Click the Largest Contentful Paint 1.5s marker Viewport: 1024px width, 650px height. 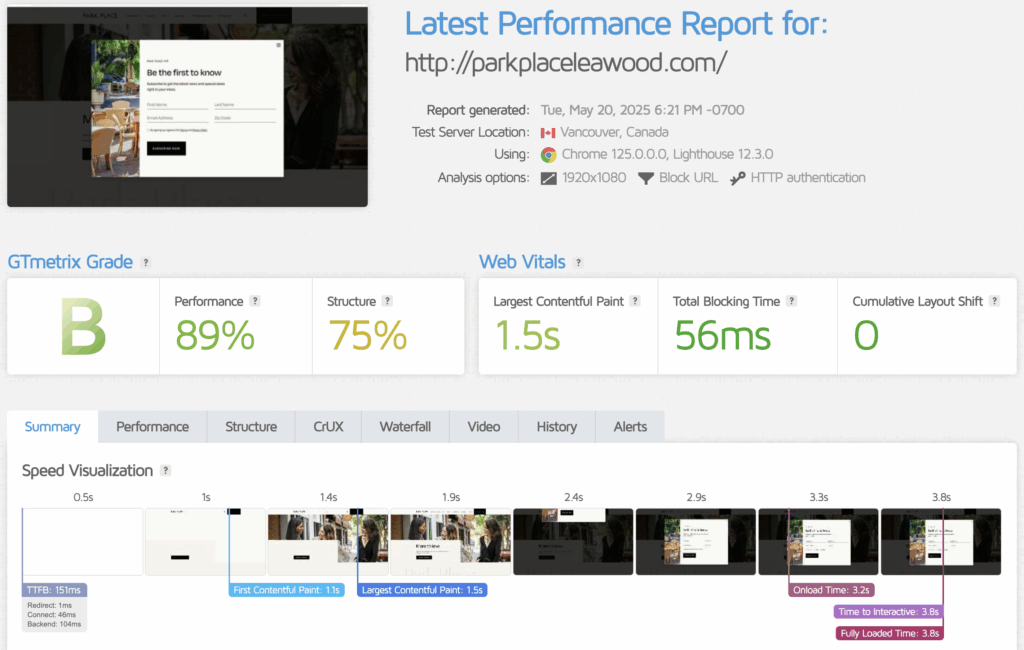[422, 590]
